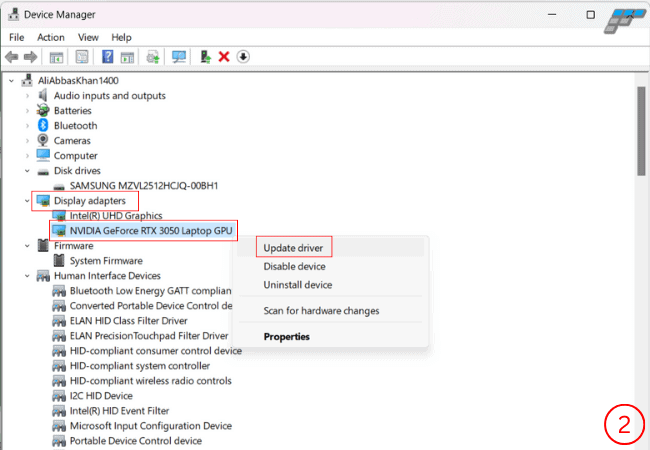Click the Back arrow toolbar icon
Screen dimensions: 650x450
(x=12, y=57)
